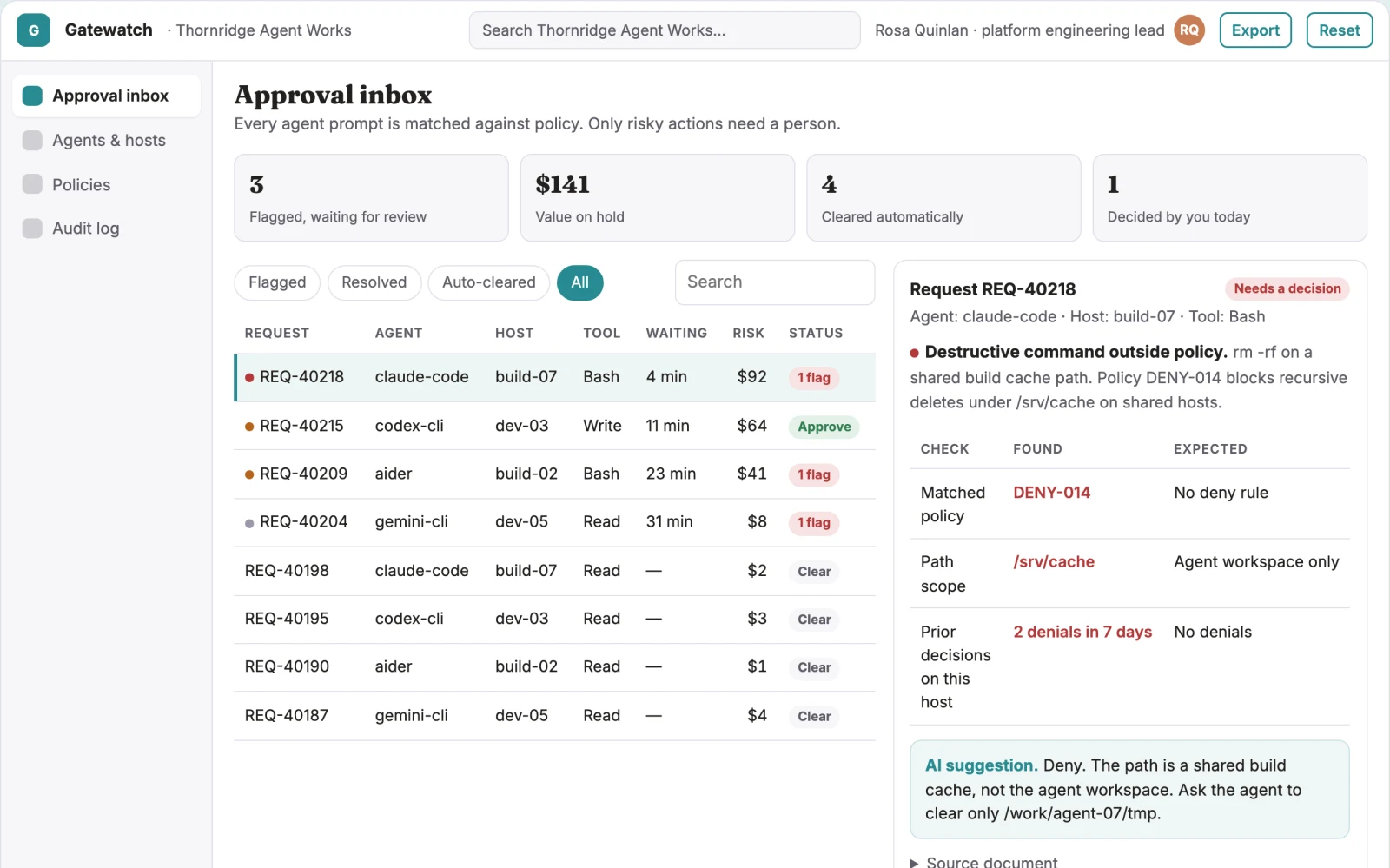Select Approval inbox in sidebar
1390x868 pixels.
[x=106, y=96]
